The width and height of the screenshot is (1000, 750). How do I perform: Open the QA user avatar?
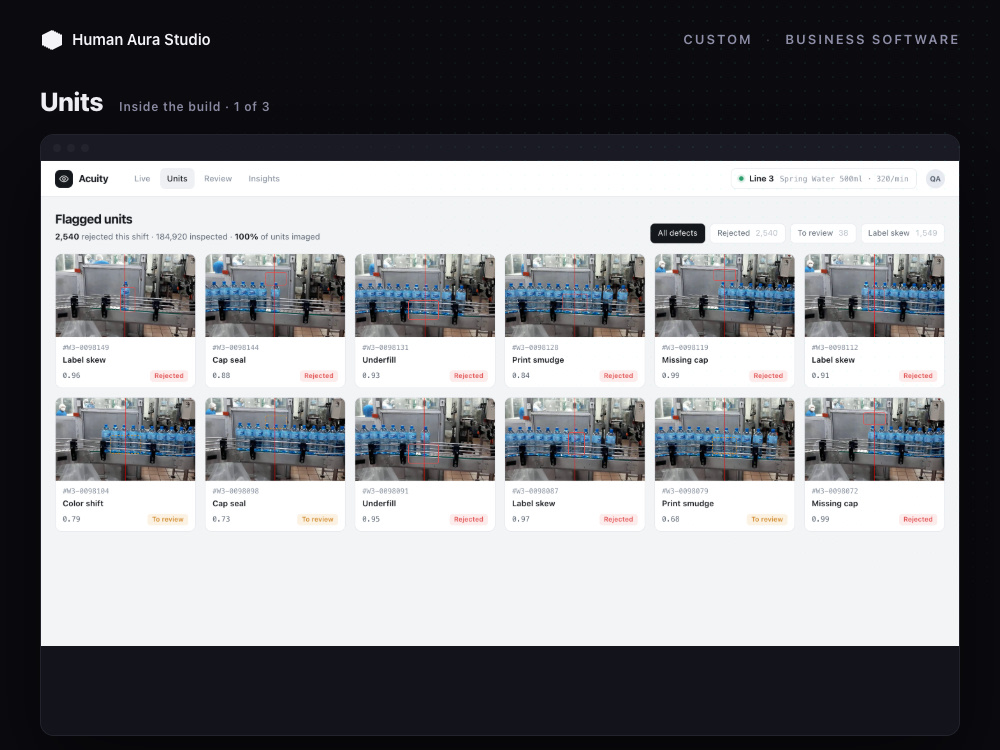pos(934,179)
